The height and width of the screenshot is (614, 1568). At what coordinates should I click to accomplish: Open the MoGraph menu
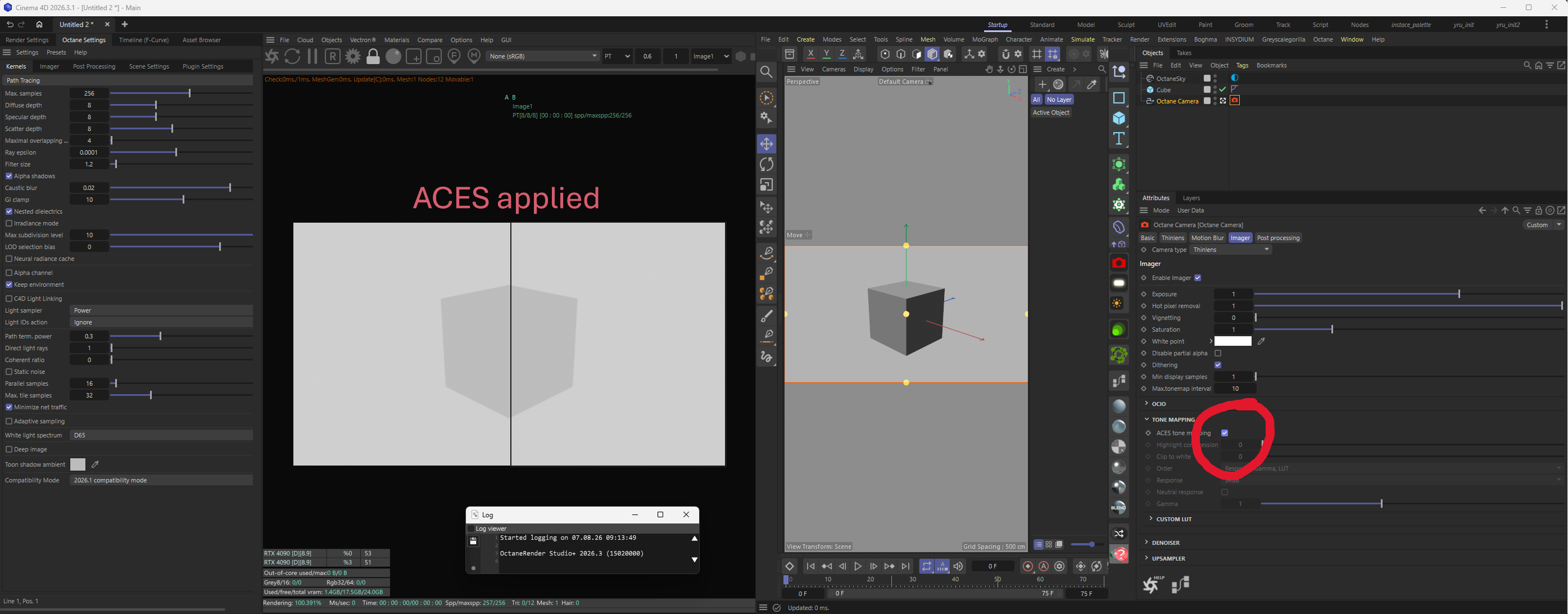(985, 39)
